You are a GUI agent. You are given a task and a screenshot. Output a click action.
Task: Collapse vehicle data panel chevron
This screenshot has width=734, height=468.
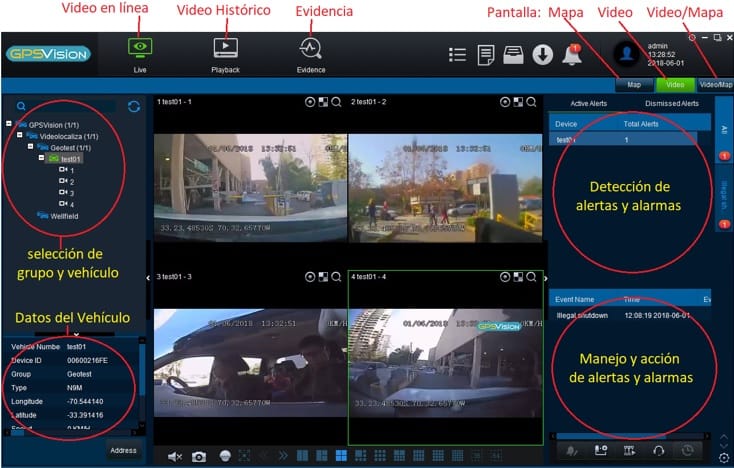[x=76, y=334]
